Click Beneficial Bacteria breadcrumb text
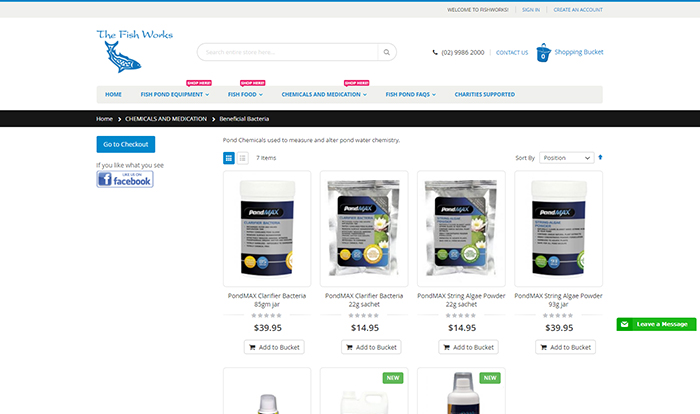700x414 pixels. 244,119
